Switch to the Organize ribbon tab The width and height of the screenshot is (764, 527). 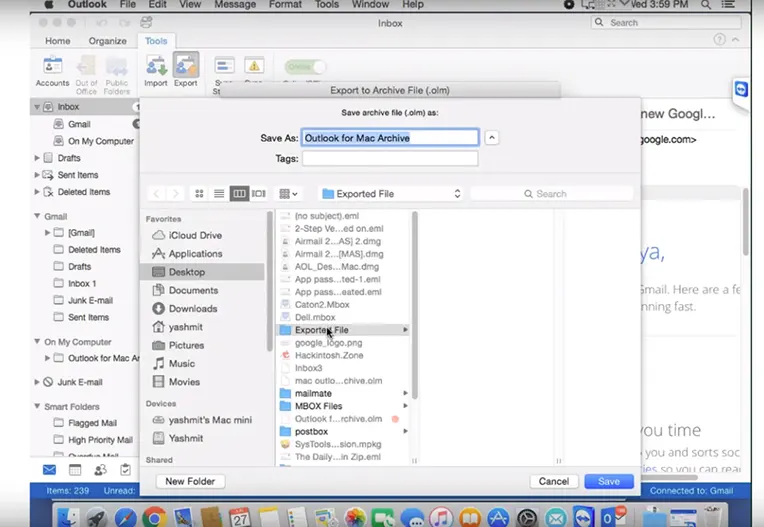108,41
